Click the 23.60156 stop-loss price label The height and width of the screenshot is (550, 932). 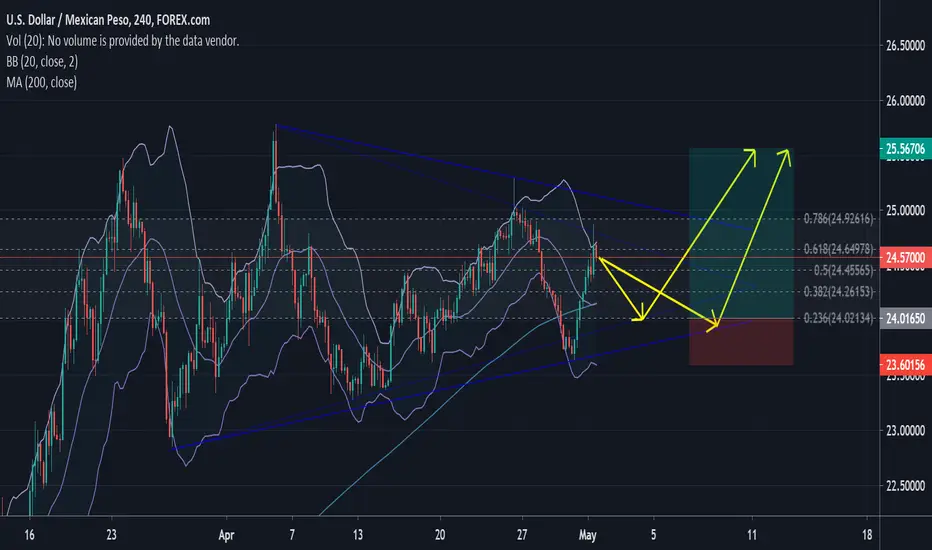905,365
